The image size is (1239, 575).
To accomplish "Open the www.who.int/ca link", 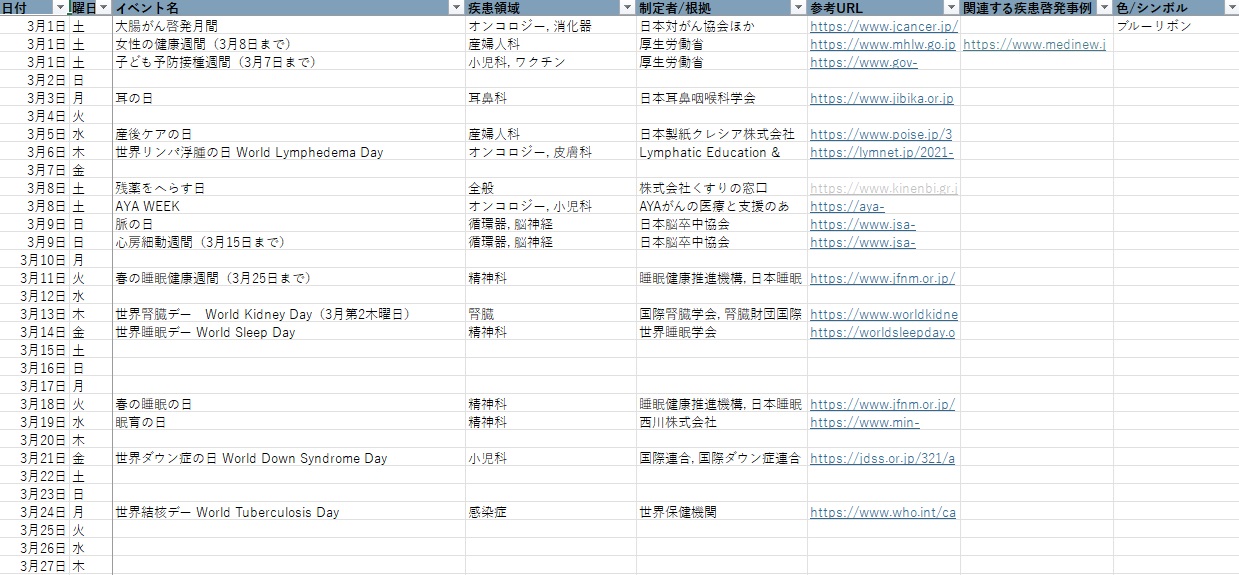I will (882, 512).
